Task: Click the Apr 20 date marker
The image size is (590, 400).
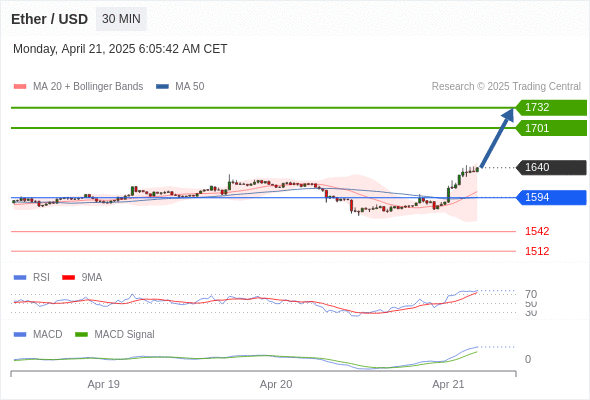Action: coord(276,384)
